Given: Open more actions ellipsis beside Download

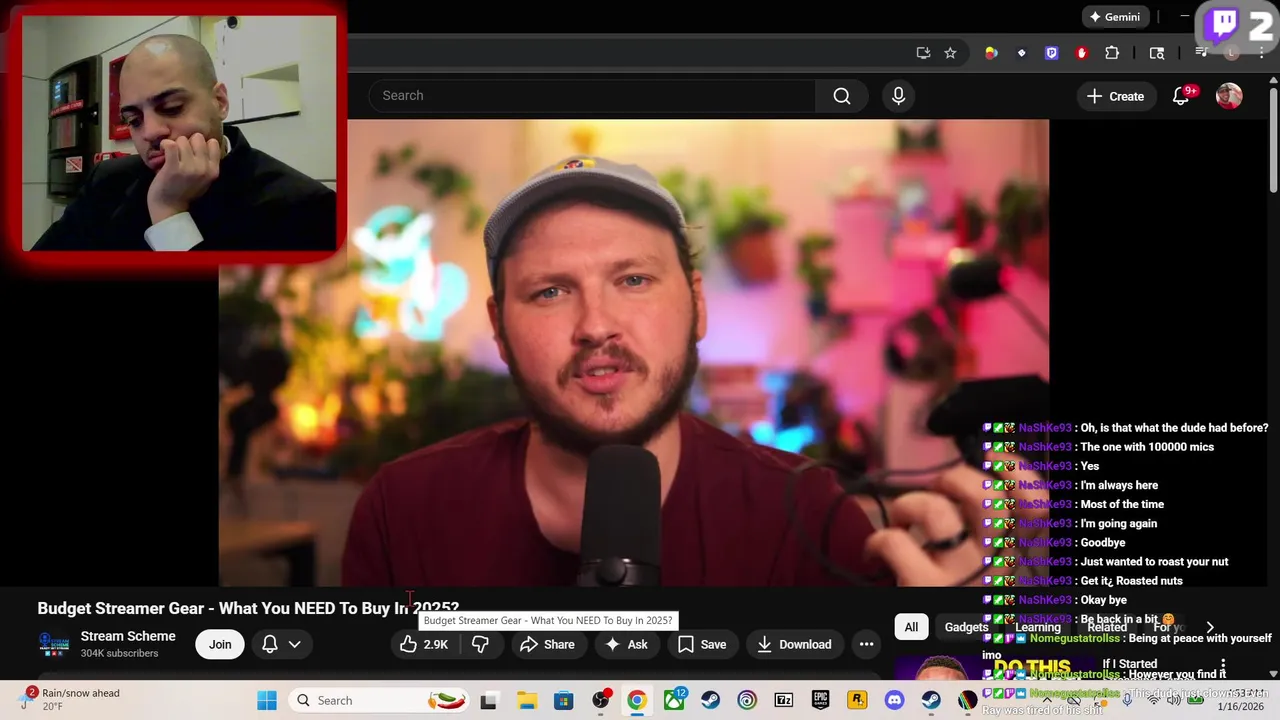Looking at the screenshot, I should (x=866, y=645).
